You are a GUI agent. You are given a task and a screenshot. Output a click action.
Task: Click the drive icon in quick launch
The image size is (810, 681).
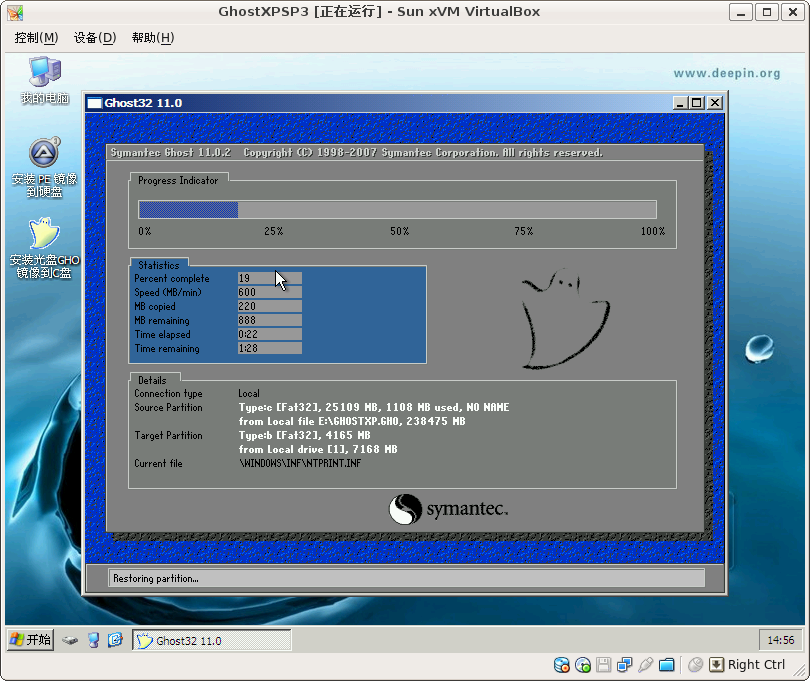pos(70,641)
